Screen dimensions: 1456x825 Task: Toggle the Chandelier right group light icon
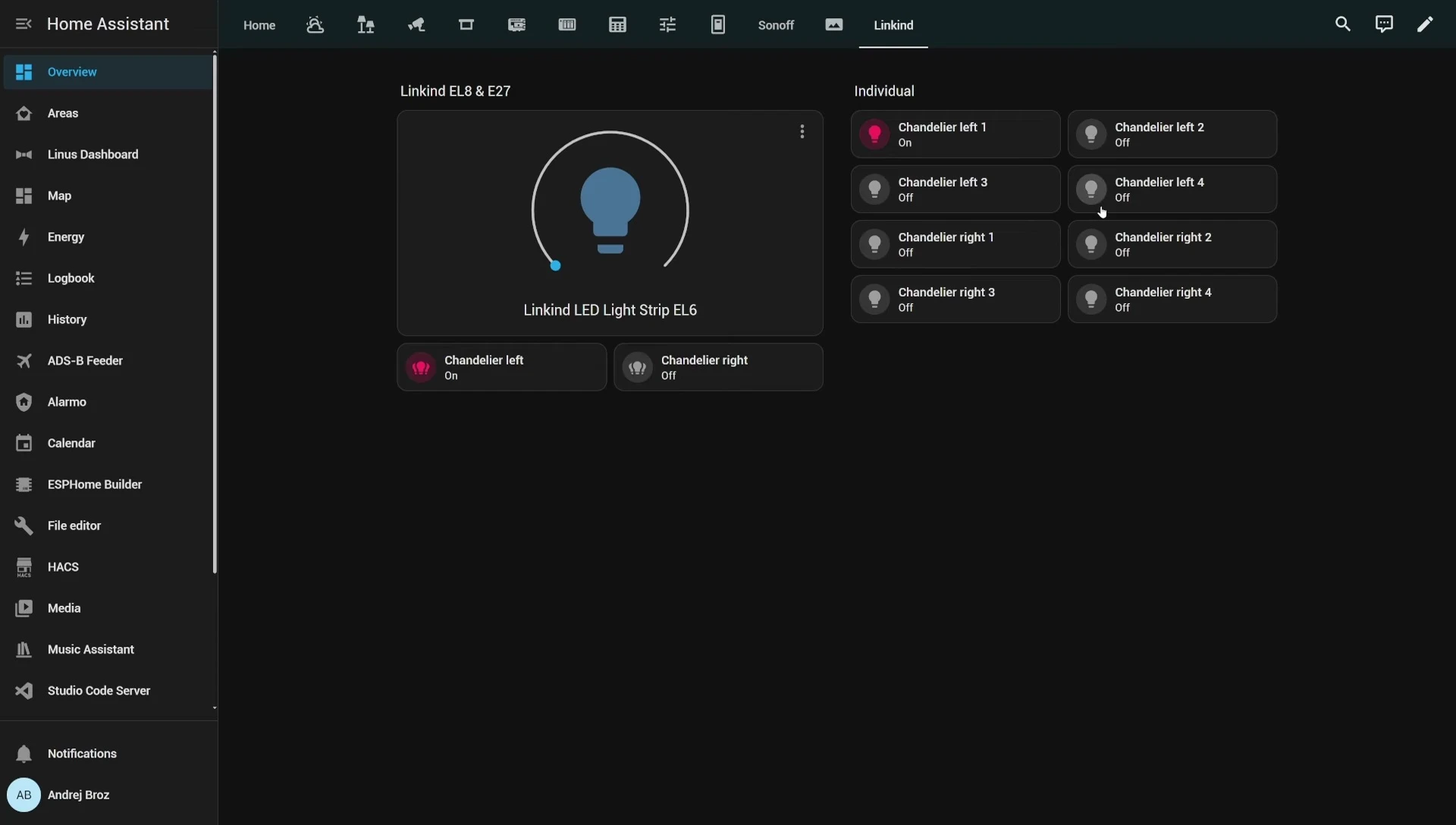(638, 368)
